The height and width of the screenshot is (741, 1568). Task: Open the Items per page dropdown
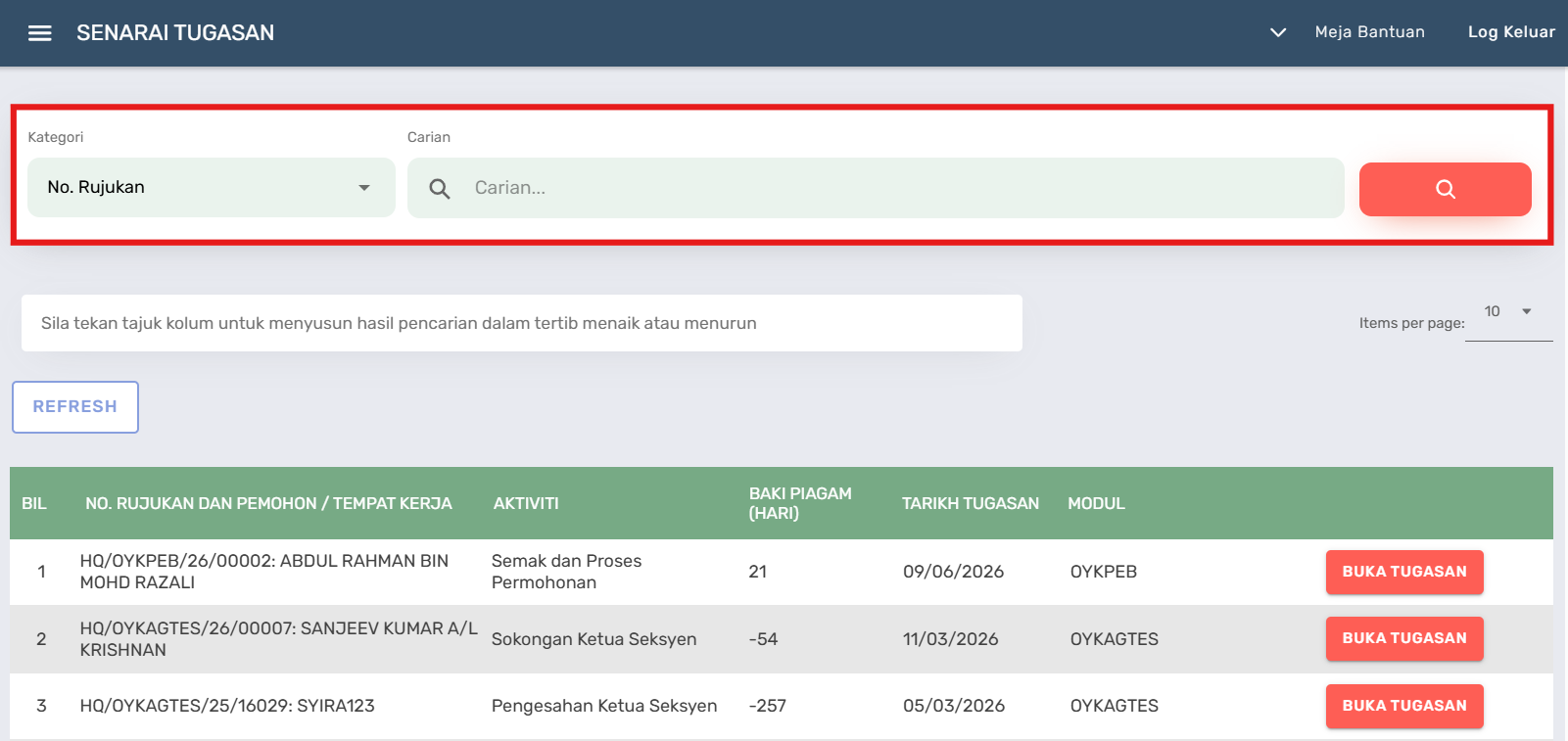click(x=1508, y=312)
